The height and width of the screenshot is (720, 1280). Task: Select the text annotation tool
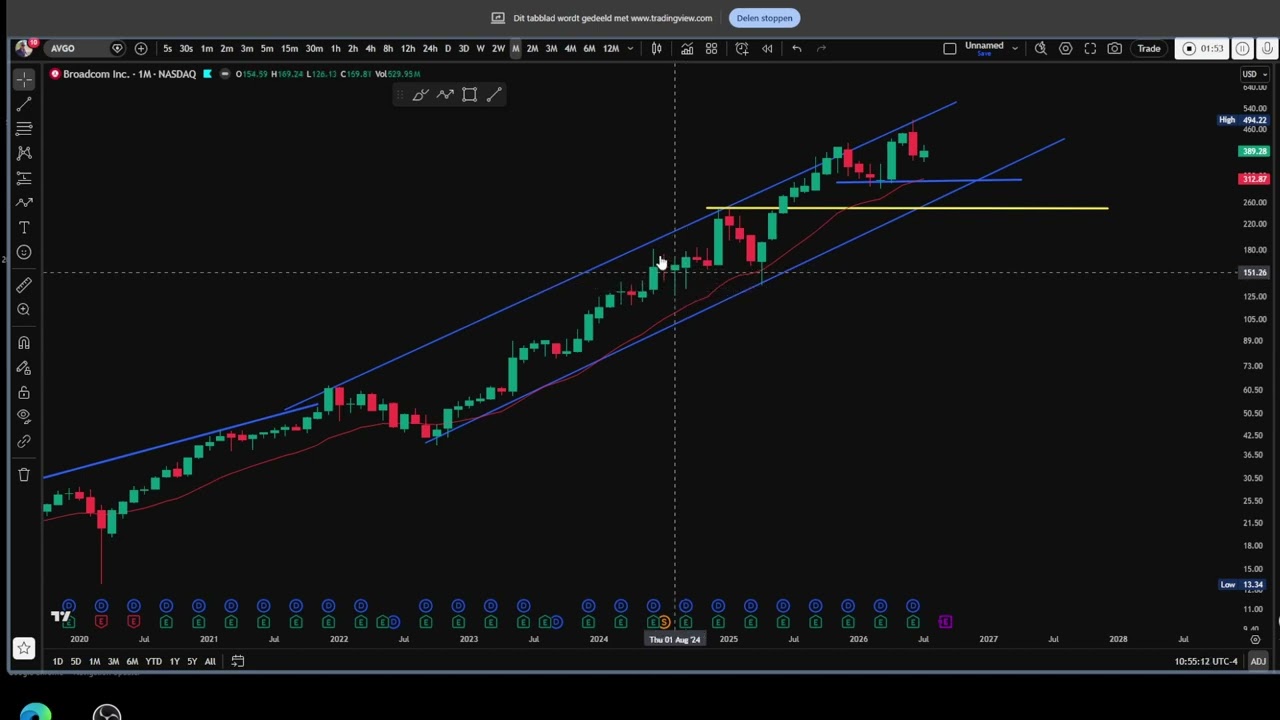coord(24,227)
